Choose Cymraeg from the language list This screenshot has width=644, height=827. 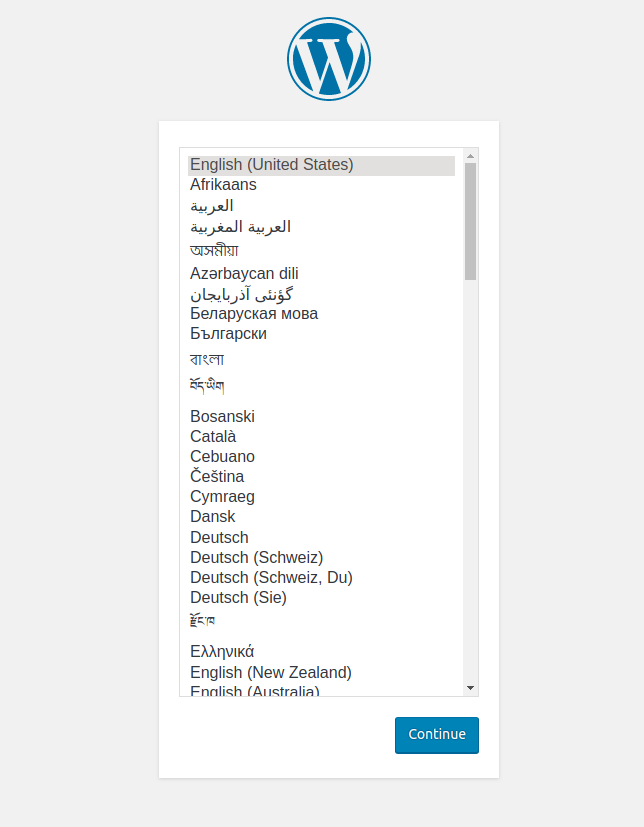[222, 496]
